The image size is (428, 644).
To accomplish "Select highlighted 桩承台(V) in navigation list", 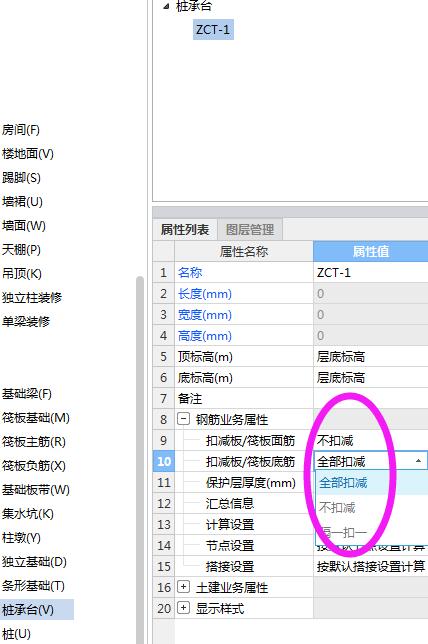I will click(x=37, y=610).
